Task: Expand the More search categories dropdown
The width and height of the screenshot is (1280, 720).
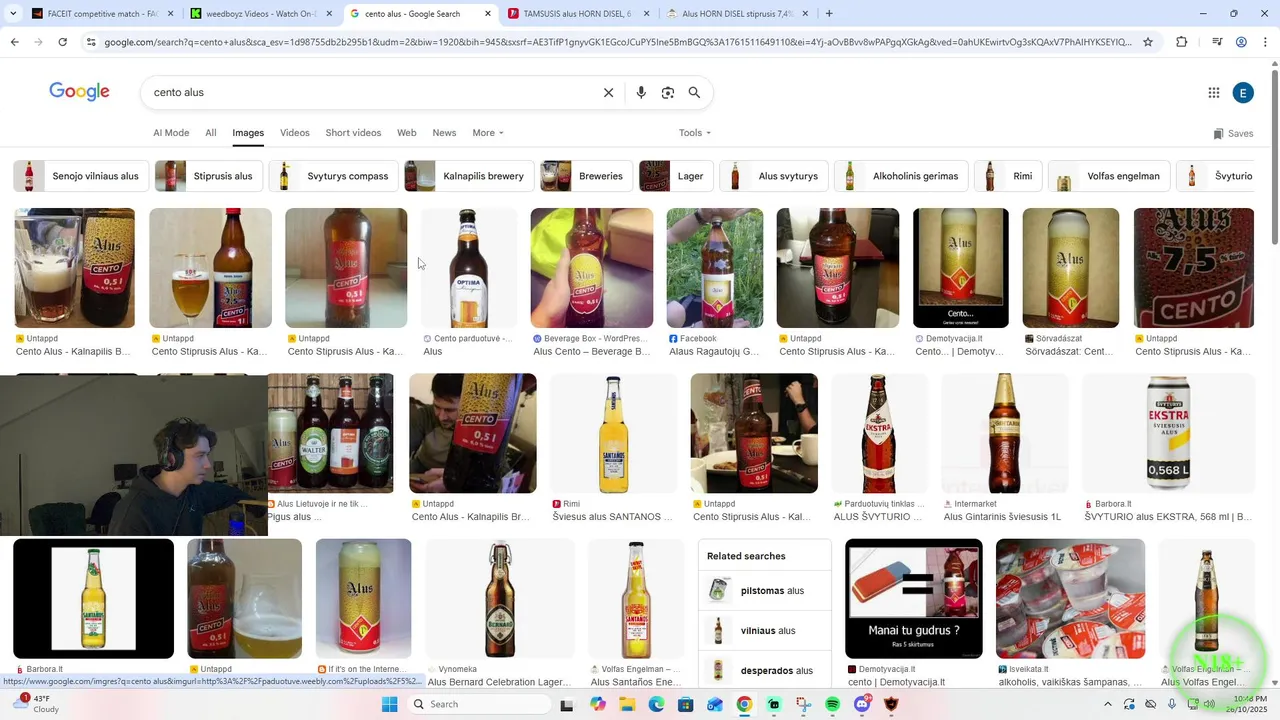Action: [488, 133]
